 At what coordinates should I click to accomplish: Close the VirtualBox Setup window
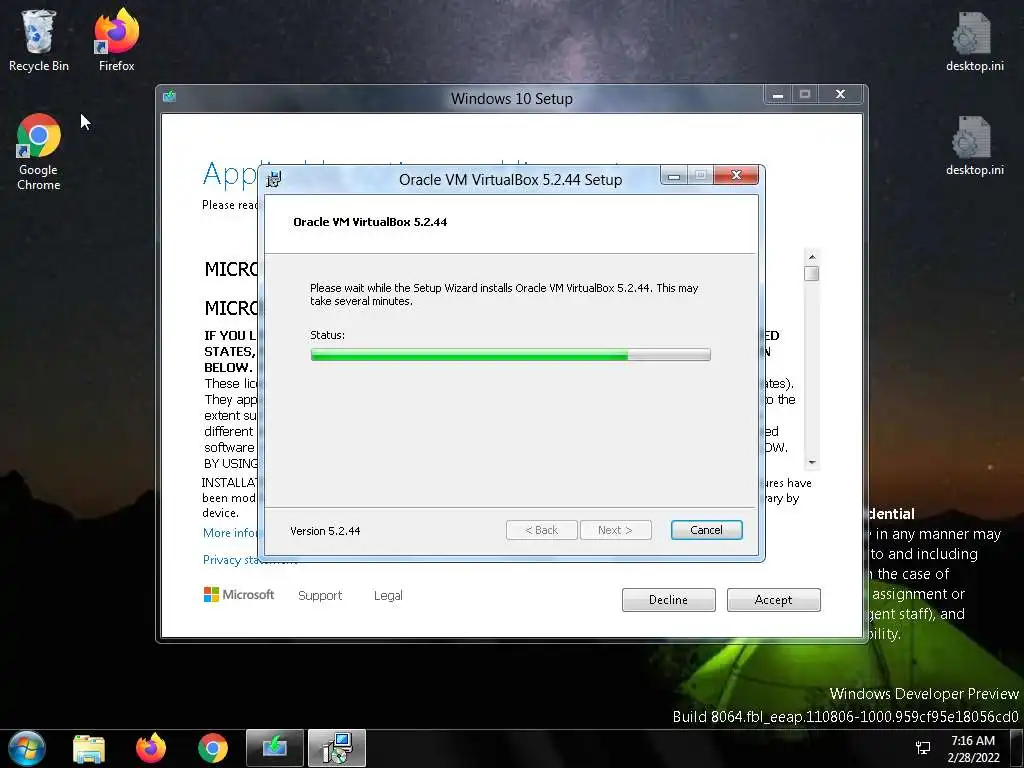click(736, 175)
